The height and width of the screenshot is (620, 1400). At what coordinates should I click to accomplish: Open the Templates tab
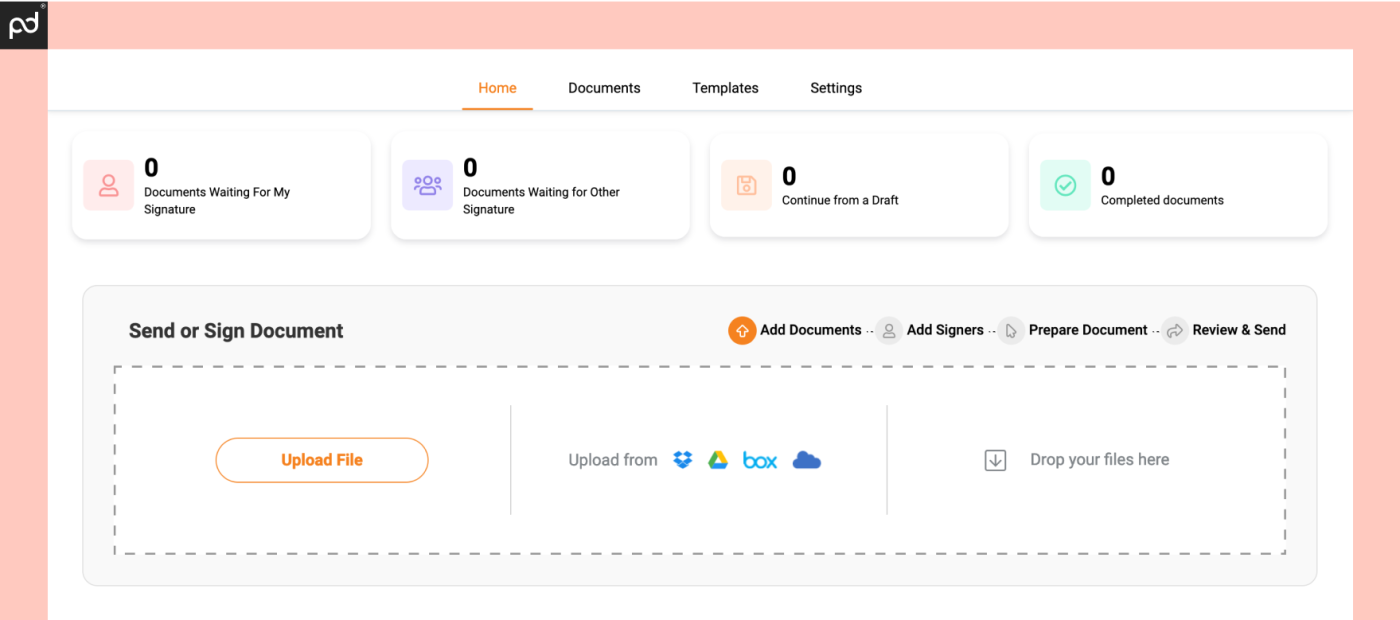pos(725,88)
